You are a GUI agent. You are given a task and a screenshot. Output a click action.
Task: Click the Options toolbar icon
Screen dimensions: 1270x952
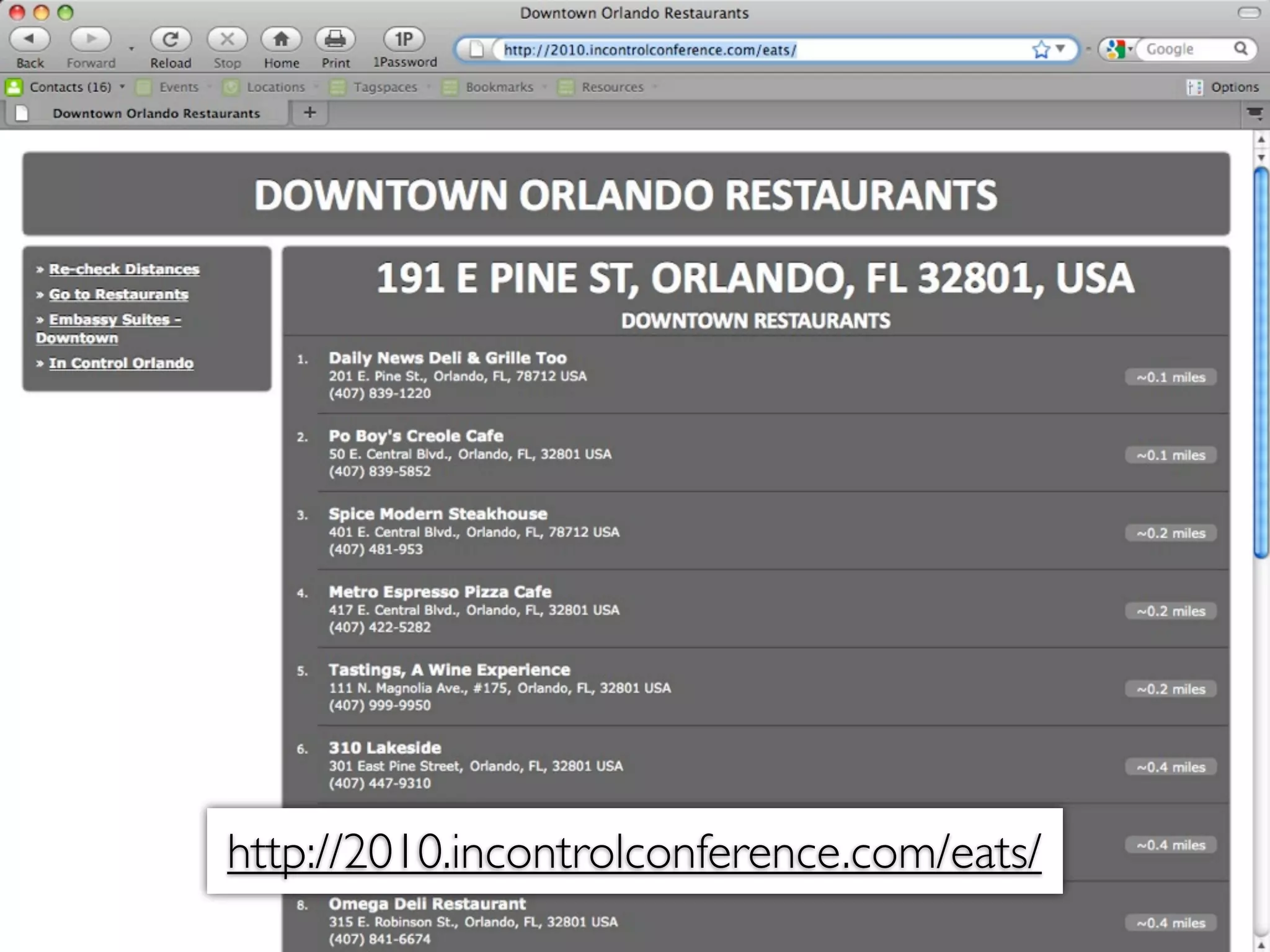point(1194,87)
